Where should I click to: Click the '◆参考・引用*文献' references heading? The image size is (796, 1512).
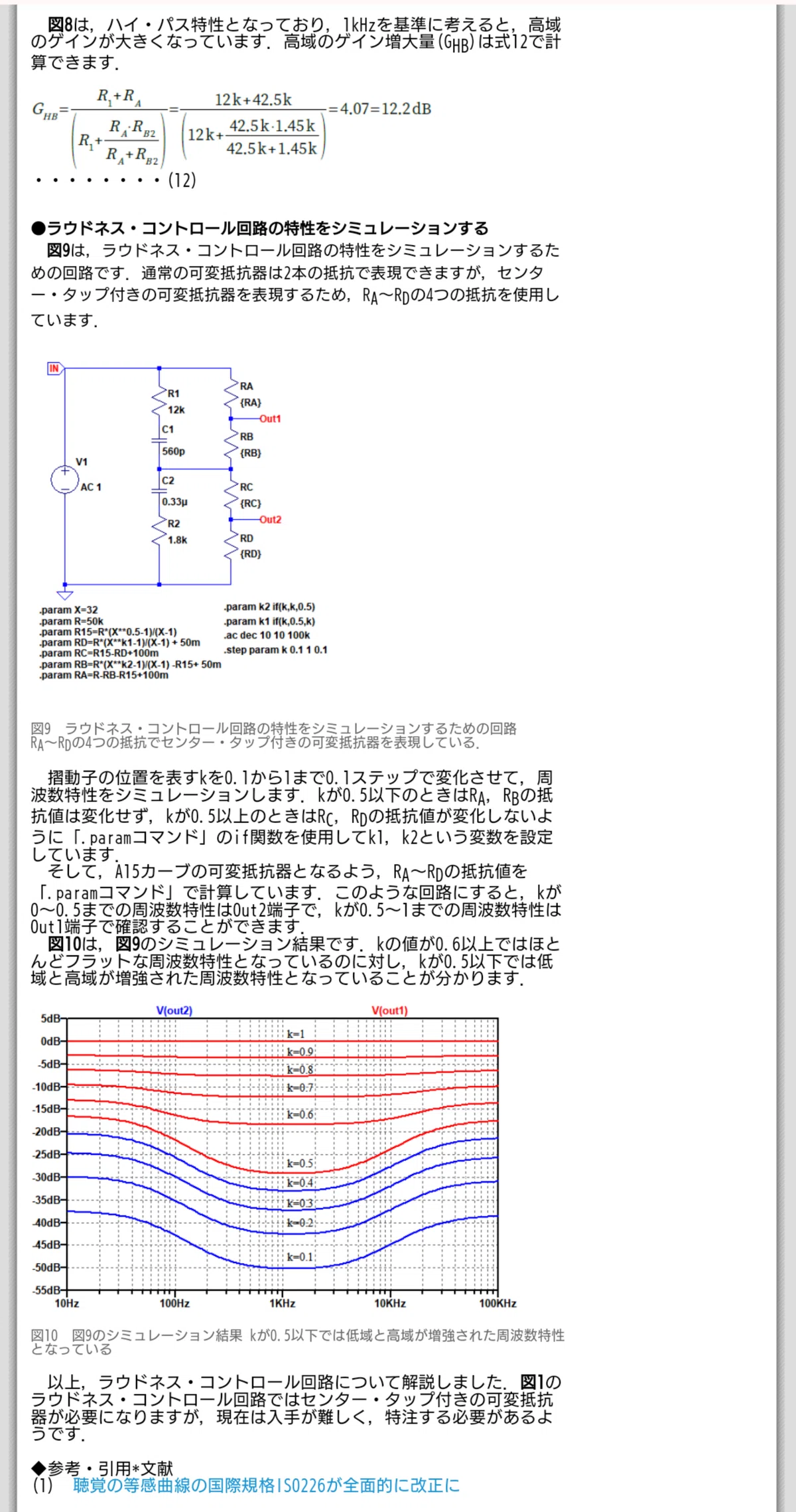(102, 1468)
